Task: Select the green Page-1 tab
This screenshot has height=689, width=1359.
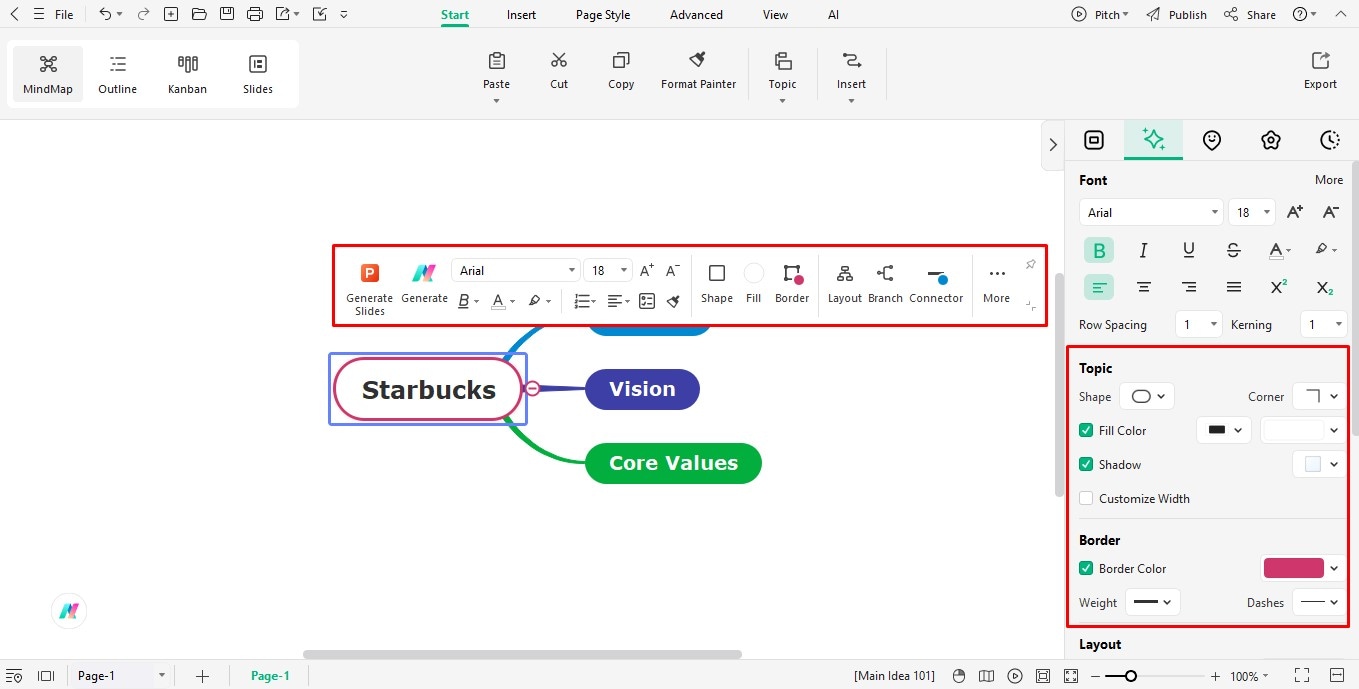Action: click(270, 676)
